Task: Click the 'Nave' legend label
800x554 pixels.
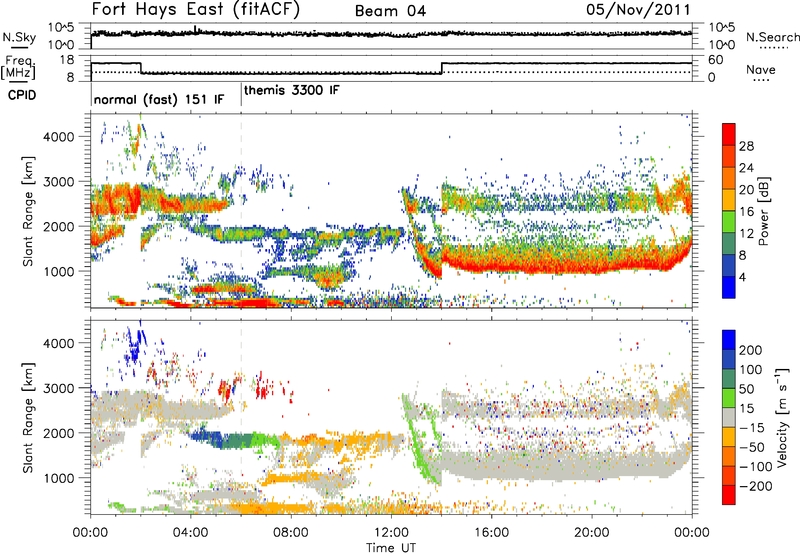Action: pyautogui.click(x=761, y=70)
